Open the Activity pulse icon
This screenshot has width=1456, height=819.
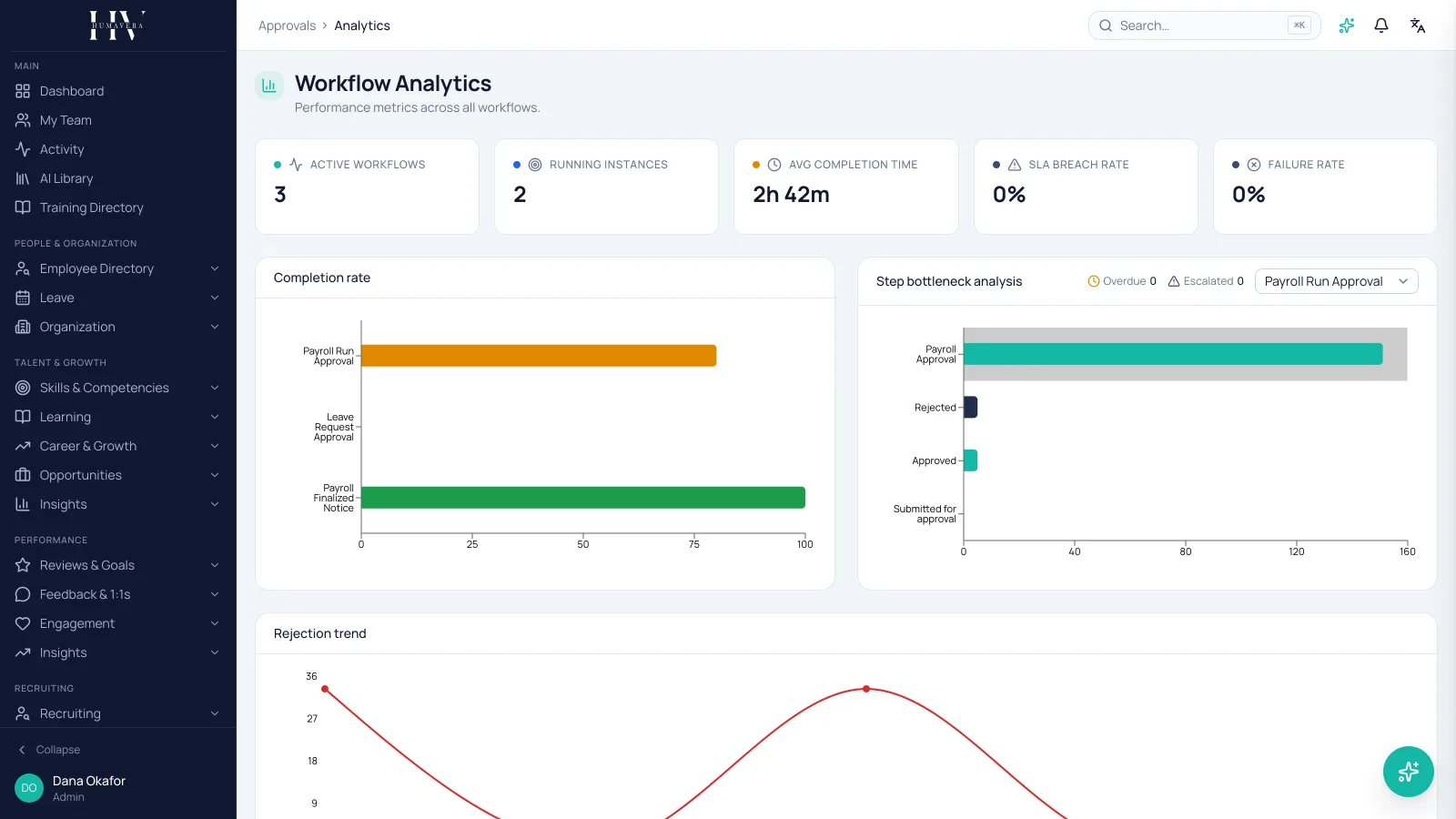23,149
